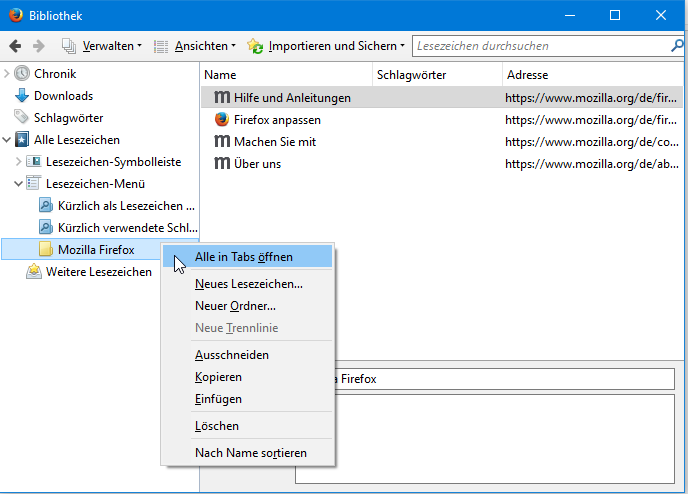Select the Chronik clock icon in sidebar

click(22, 74)
